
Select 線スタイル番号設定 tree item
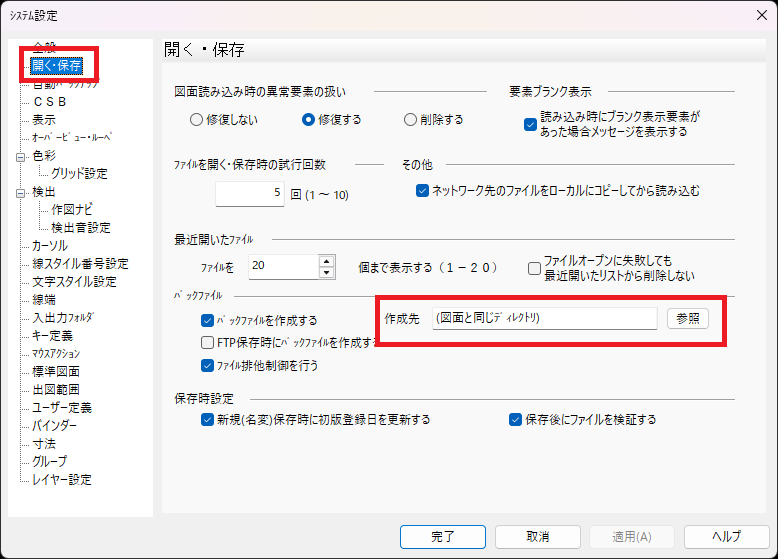[80, 263]
